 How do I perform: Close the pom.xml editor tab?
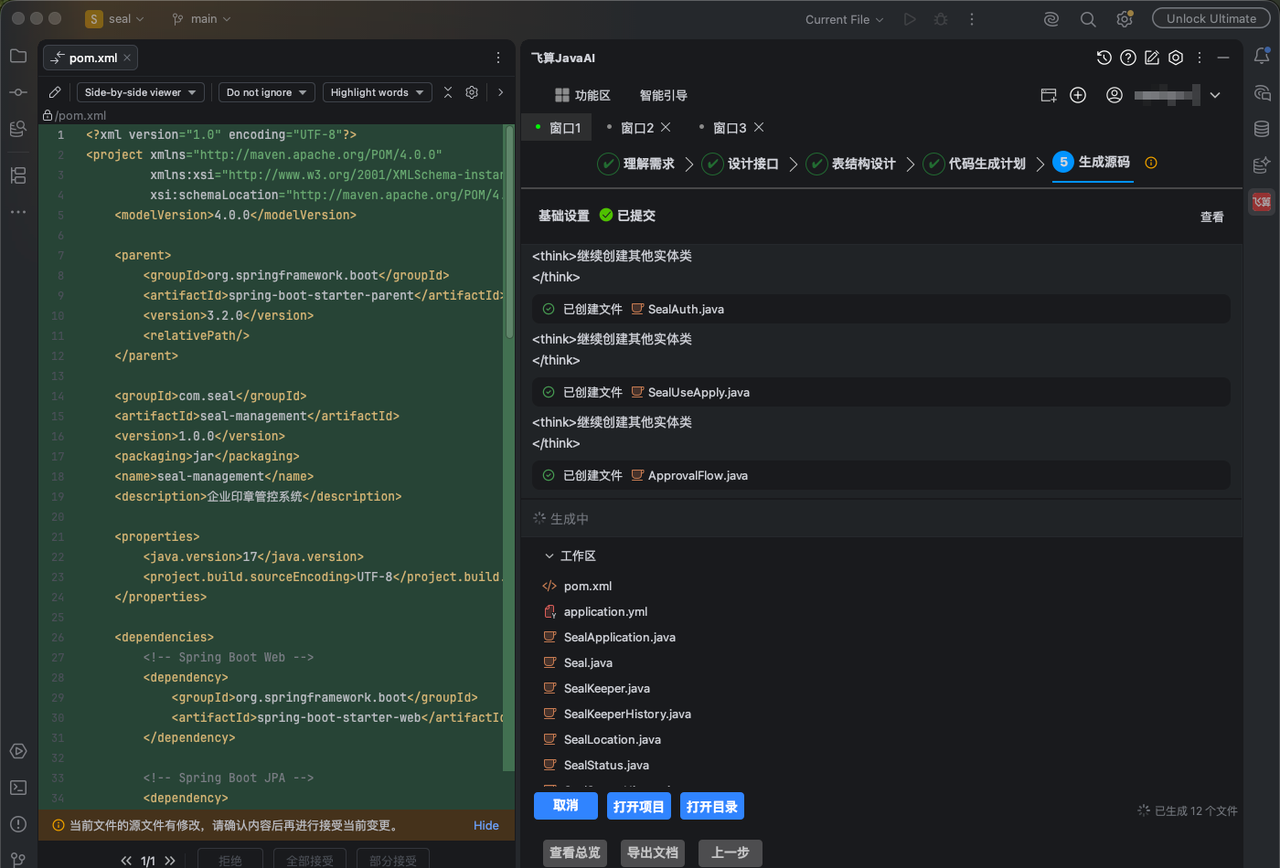point(127,58)
